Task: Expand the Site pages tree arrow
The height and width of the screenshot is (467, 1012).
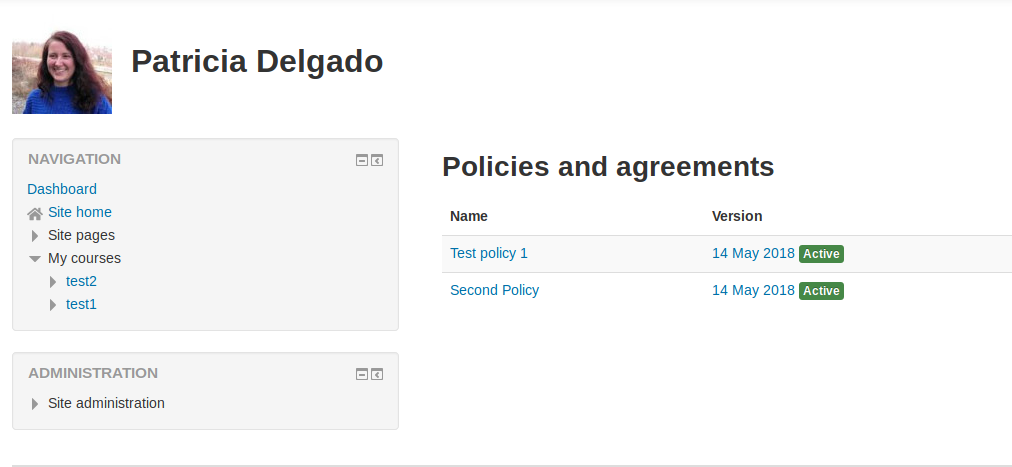Action: click(x=35, y=236)
